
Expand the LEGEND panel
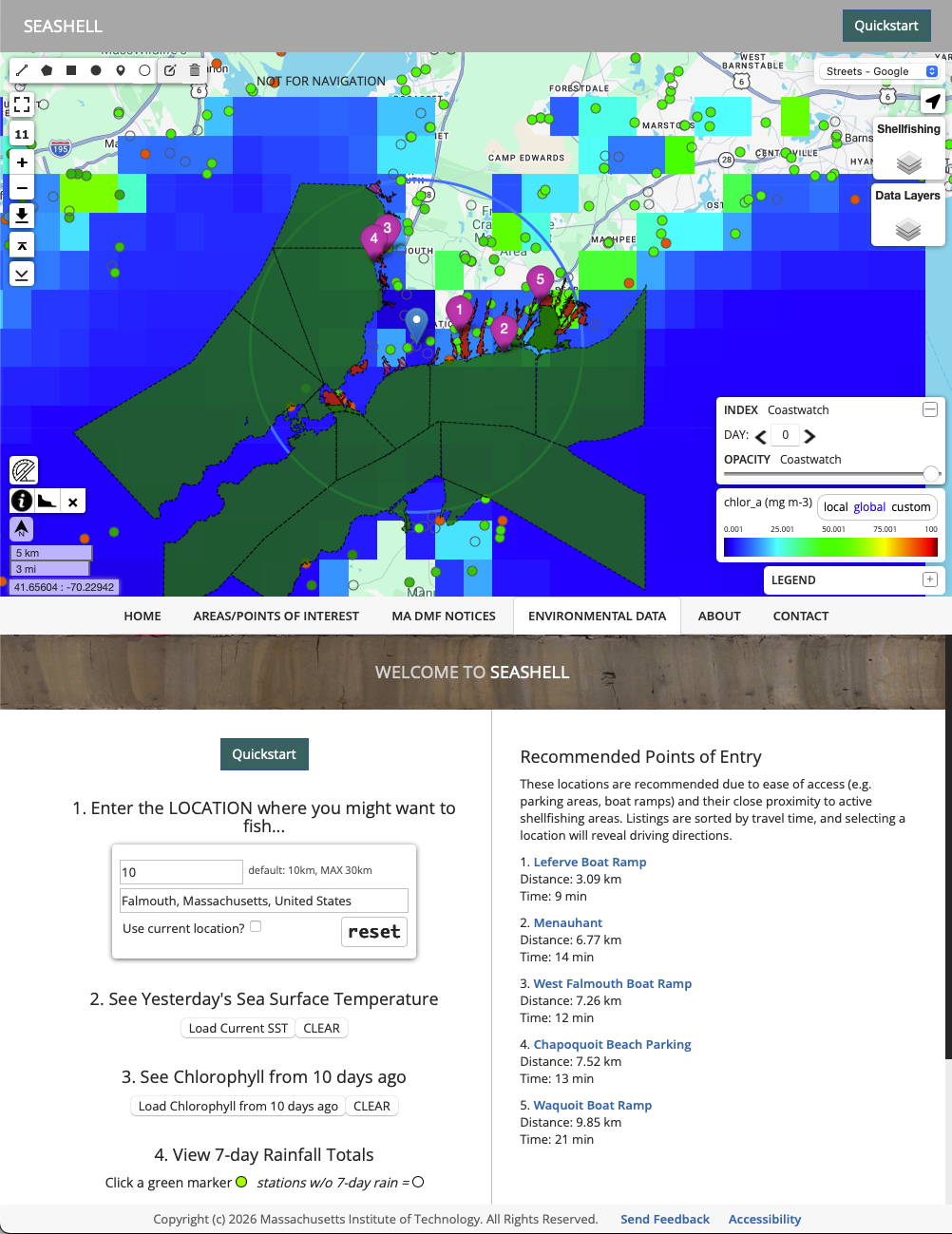coord(930,579)
